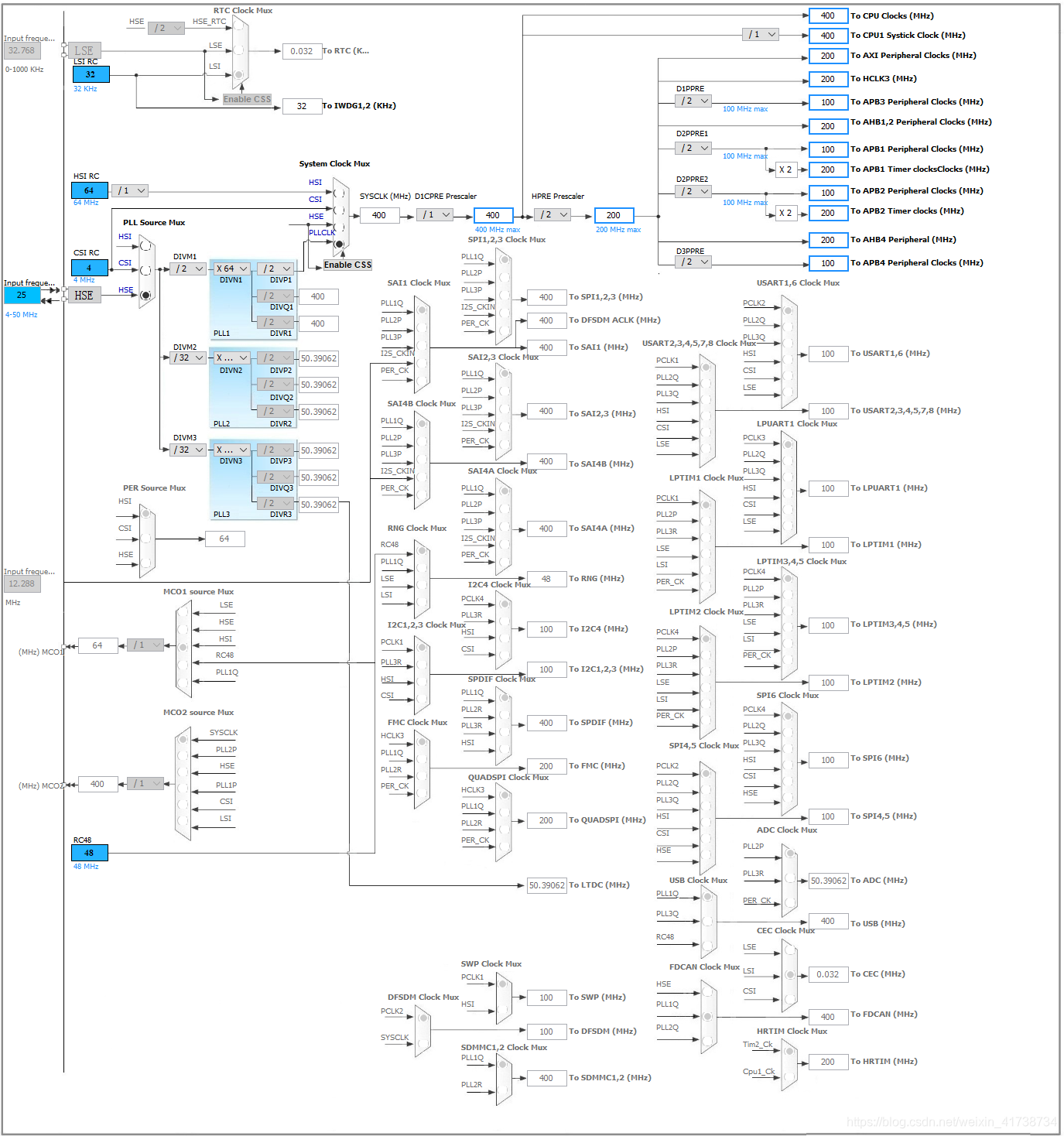The image size is (1064, 1136).
Task: Open the HSI RC /1 divider dropdown
Action: click(x=130, y=190)
